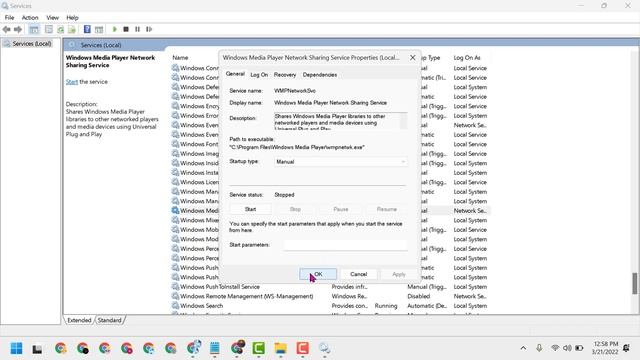Open the Help menu
Screen dimensions: 640x360
tap(72, 18)
